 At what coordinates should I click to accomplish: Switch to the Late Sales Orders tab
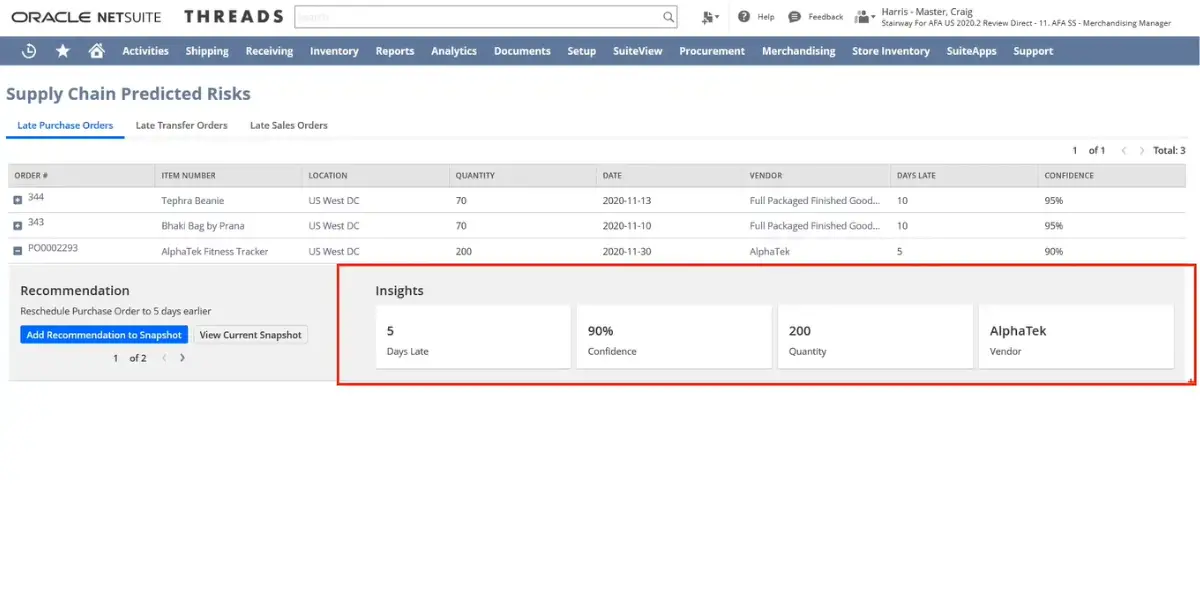click(x=289, y=126)
